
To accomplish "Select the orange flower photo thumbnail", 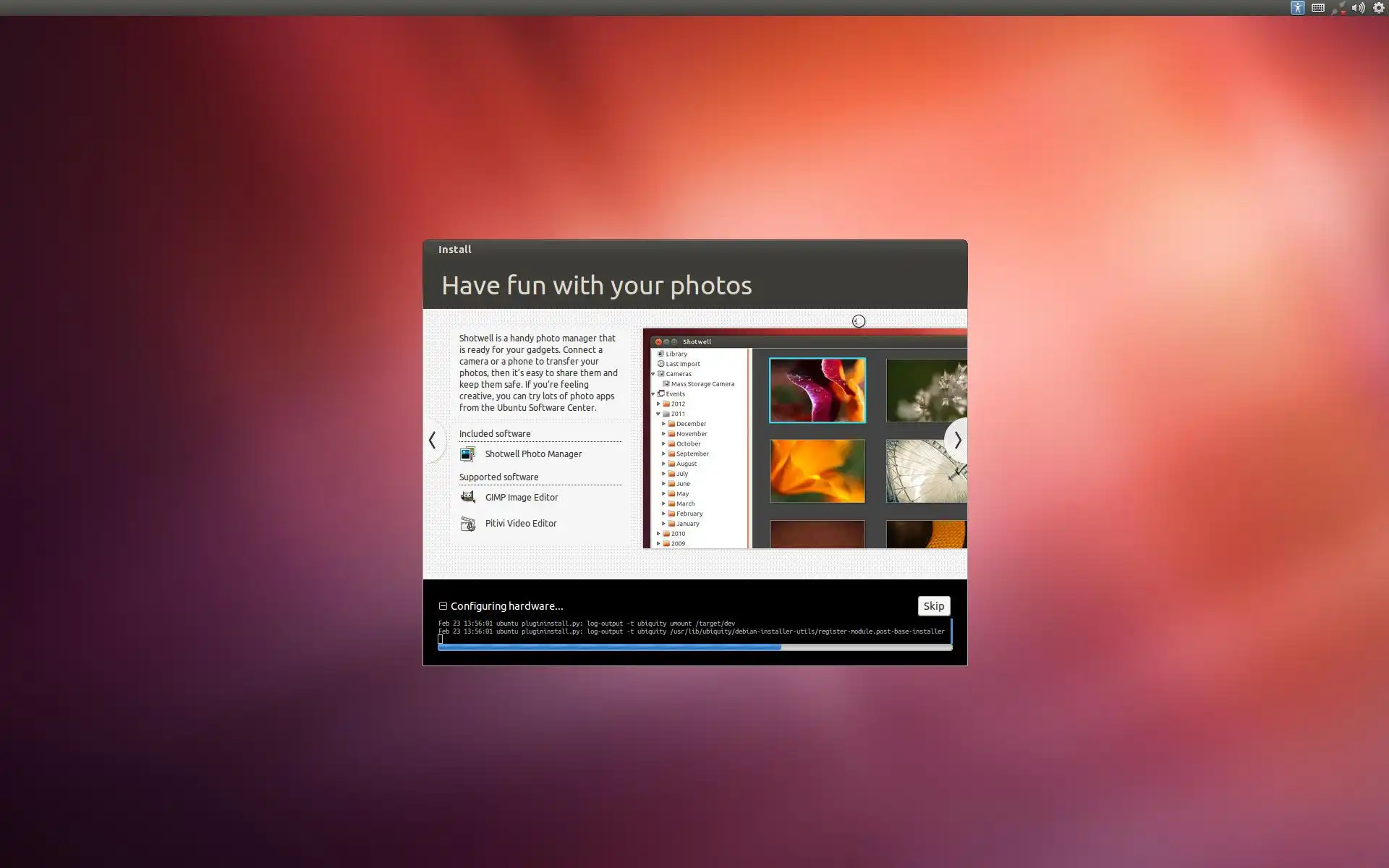I will coord(817,471).
